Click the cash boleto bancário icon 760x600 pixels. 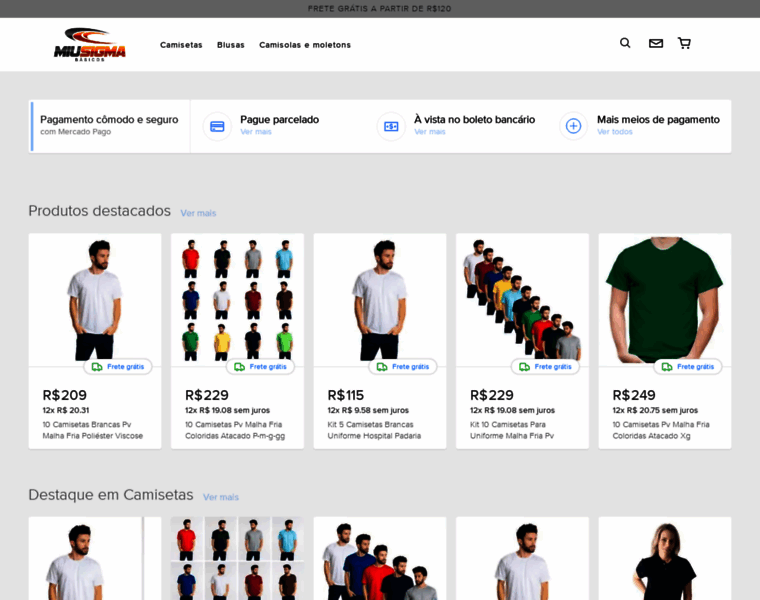click(391, 126)
